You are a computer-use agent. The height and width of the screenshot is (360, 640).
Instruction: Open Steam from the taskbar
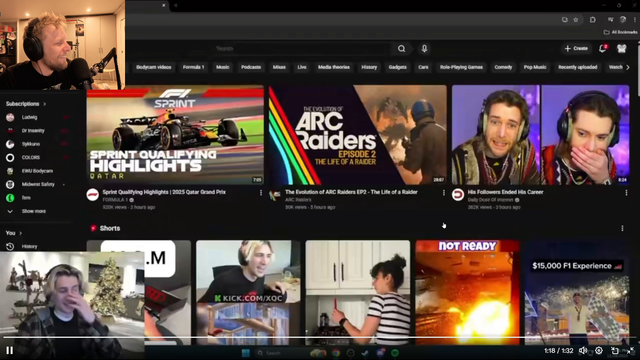[365, 353]
